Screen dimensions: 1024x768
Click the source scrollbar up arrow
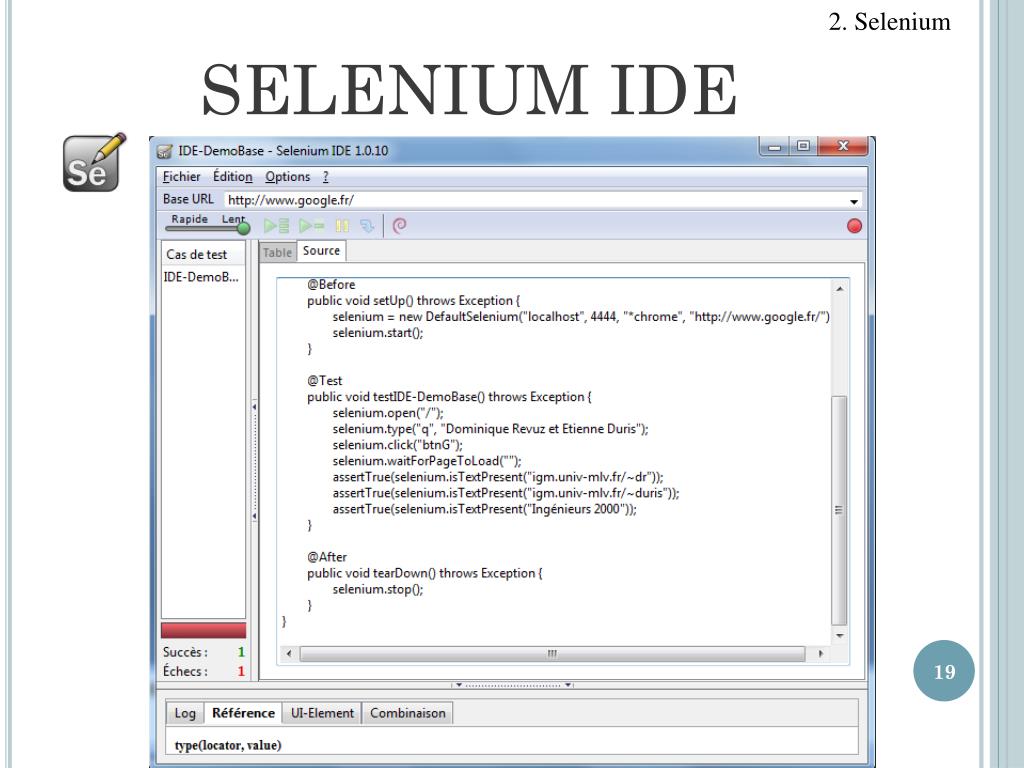point(839,289)
